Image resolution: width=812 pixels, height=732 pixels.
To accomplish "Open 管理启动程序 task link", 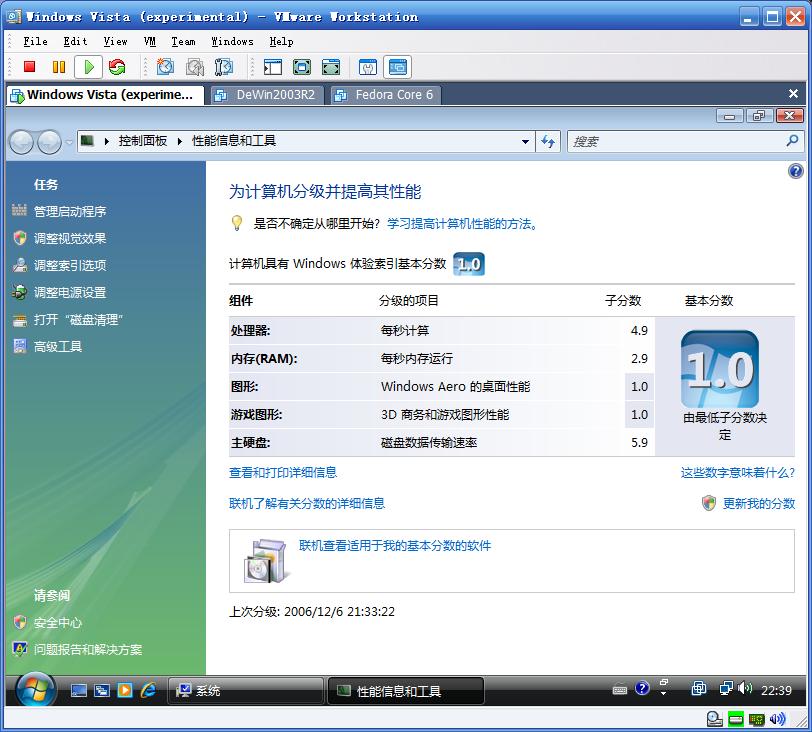I will [70, 211].
